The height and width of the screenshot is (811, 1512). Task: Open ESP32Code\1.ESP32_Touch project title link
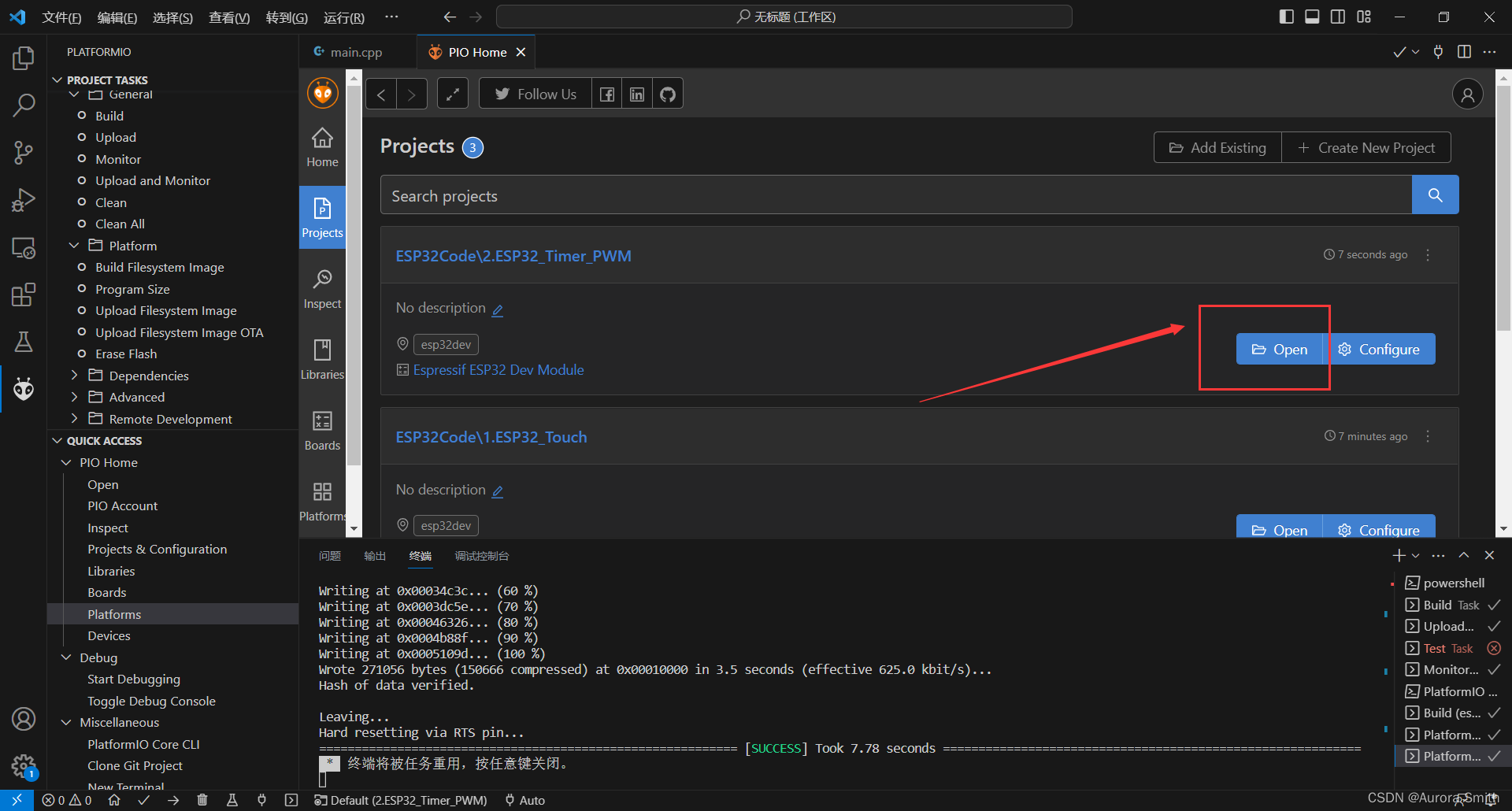pos(491,437)
